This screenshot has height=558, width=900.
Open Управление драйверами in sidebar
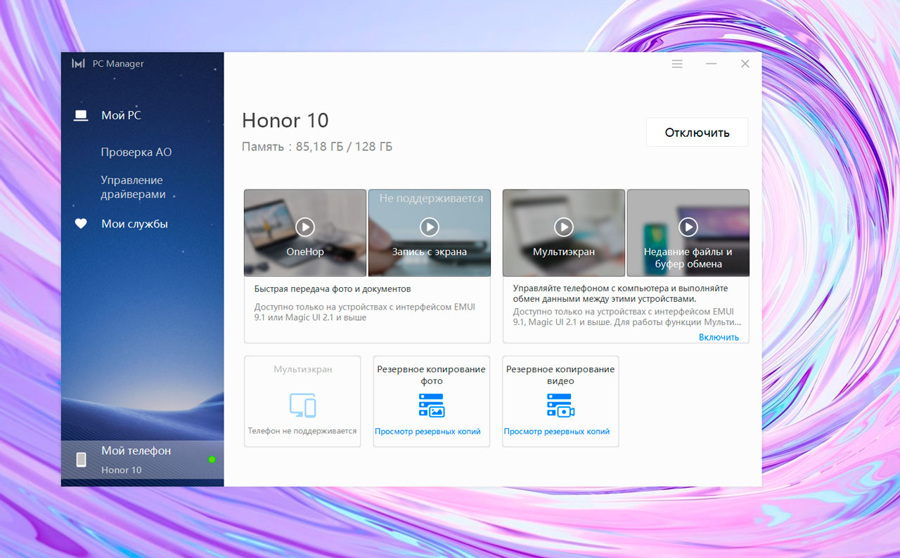pos(133,187)
